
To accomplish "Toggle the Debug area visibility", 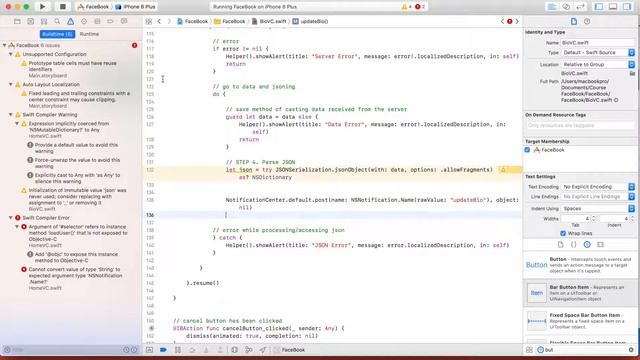I will (x=613, y=7).
